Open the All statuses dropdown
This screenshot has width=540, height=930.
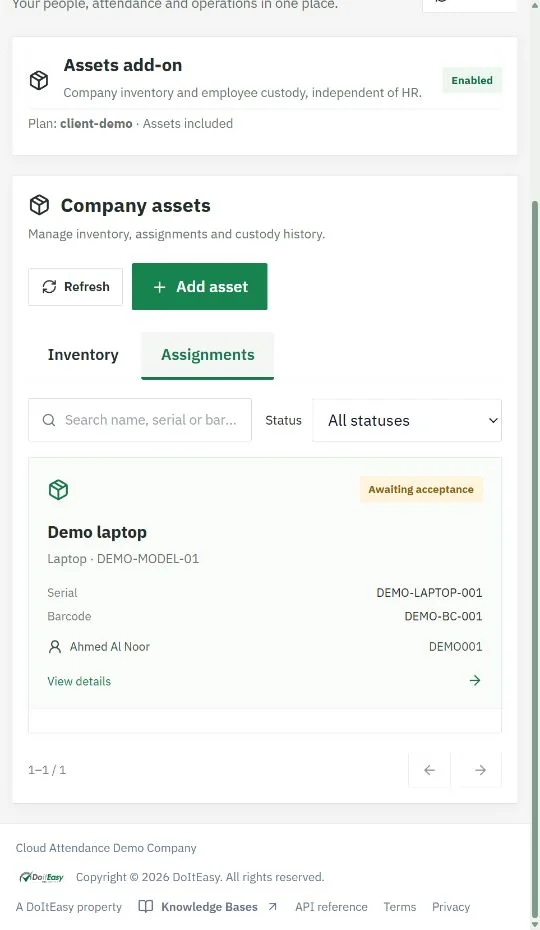pos(407,421)
